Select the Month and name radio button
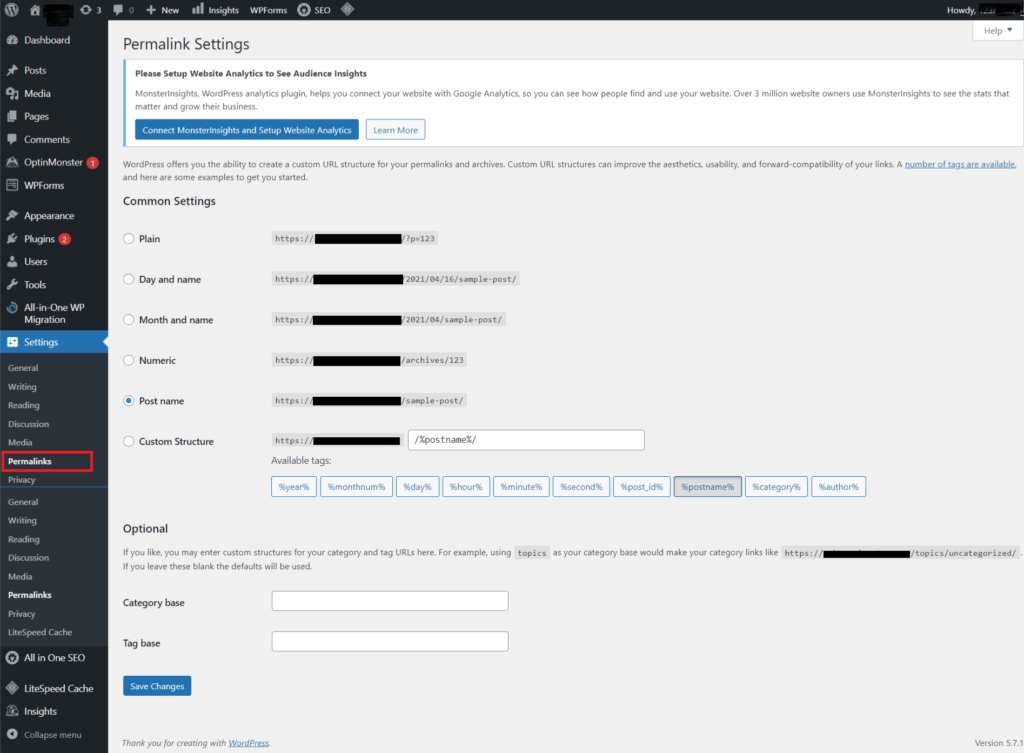The height and width of the screenshot is (753, 1024). [129, 320]
